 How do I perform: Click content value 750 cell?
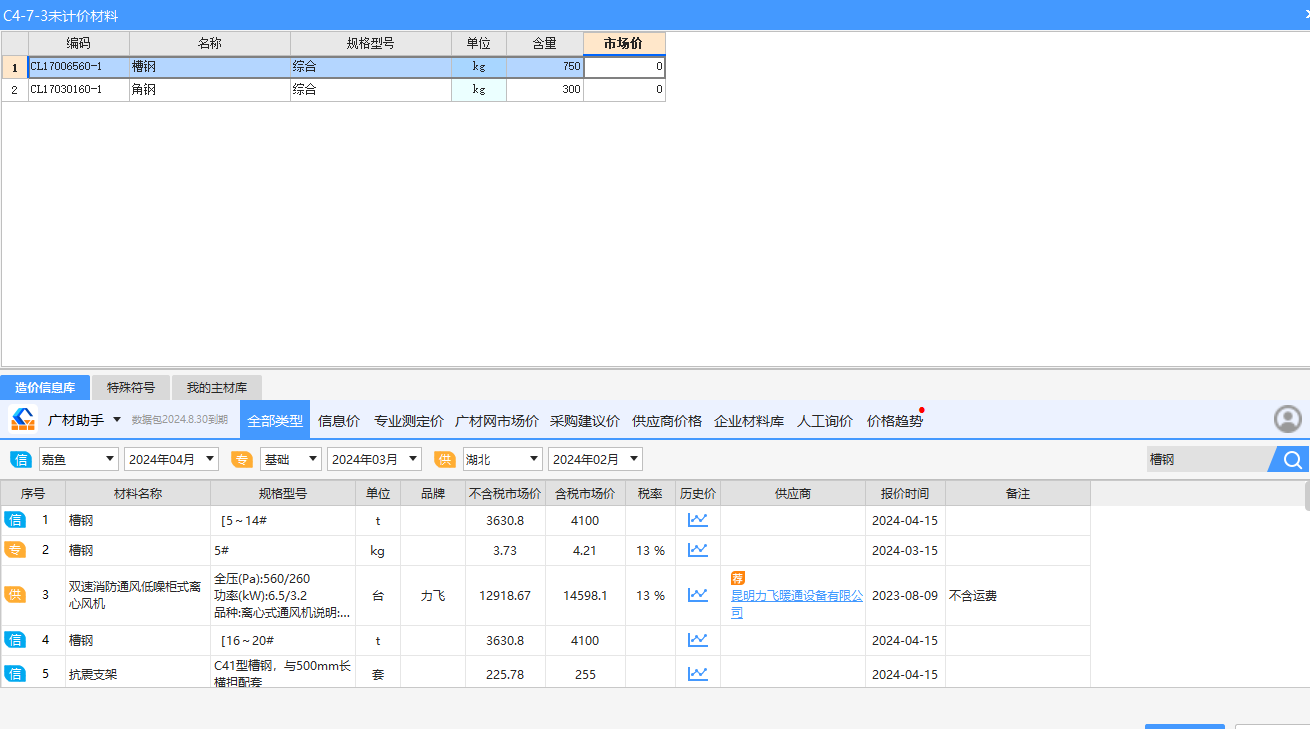[x=545, y=67]
